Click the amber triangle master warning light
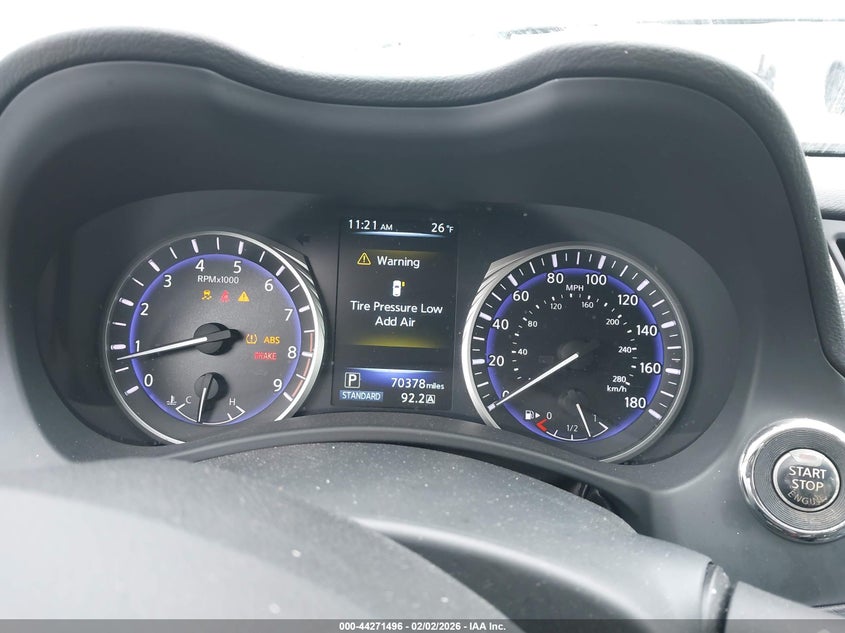Screen dimensions: 845x633 tap(243, 297)
